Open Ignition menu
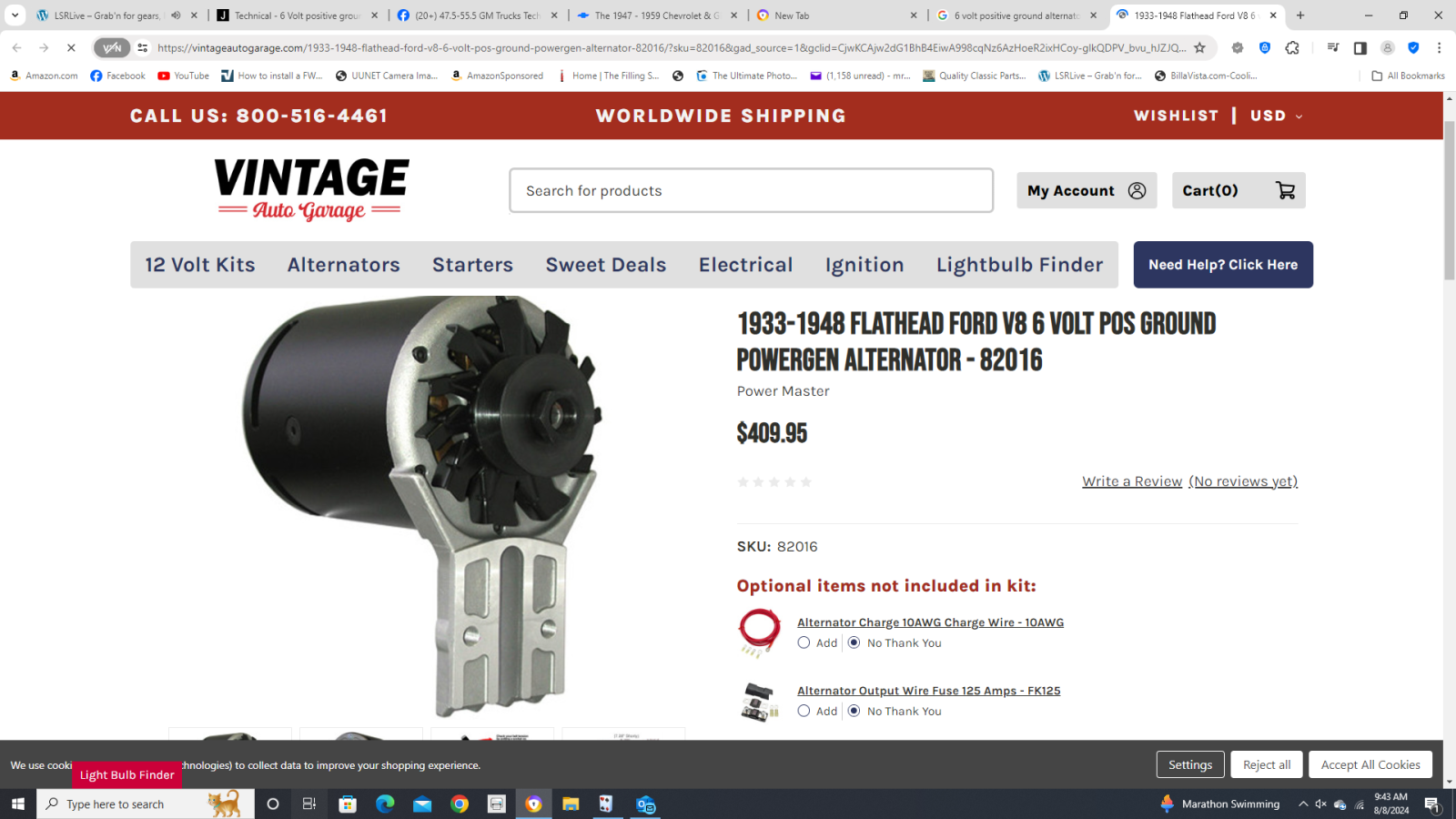 (864, 265)
